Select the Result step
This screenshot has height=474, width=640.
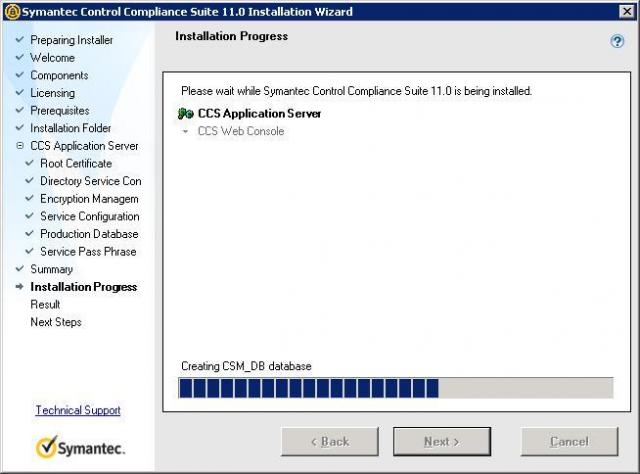(45, 305)
